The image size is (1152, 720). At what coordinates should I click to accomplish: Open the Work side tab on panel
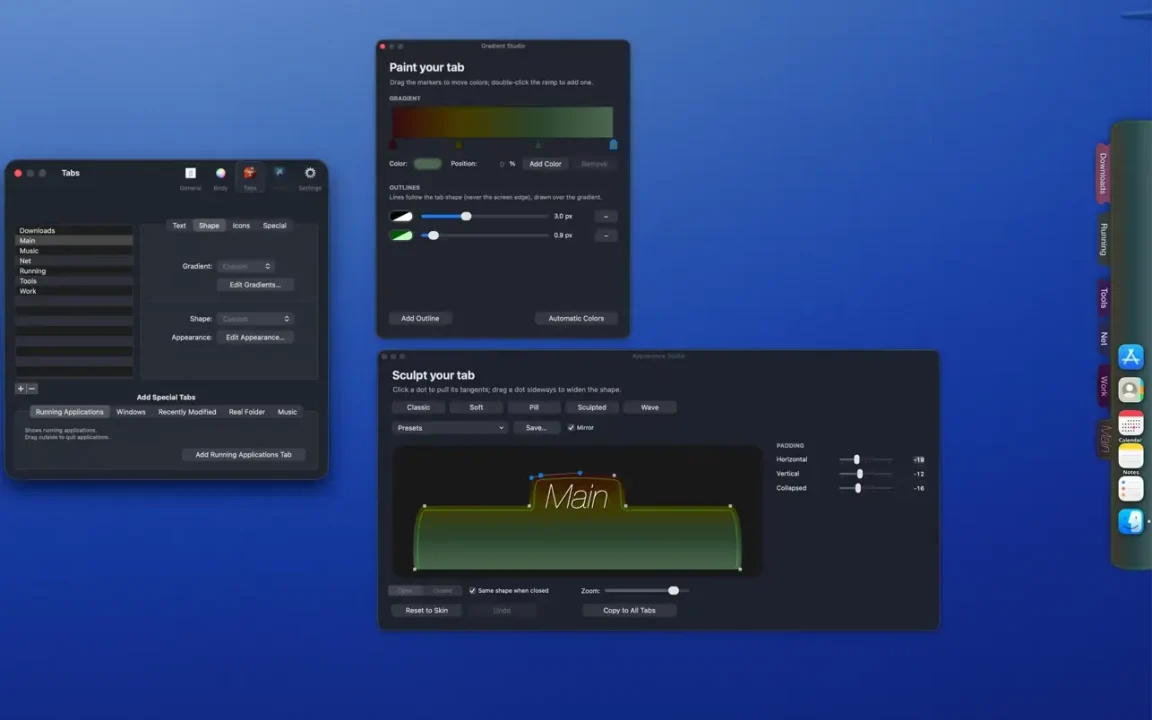[x=1103, y=386]
